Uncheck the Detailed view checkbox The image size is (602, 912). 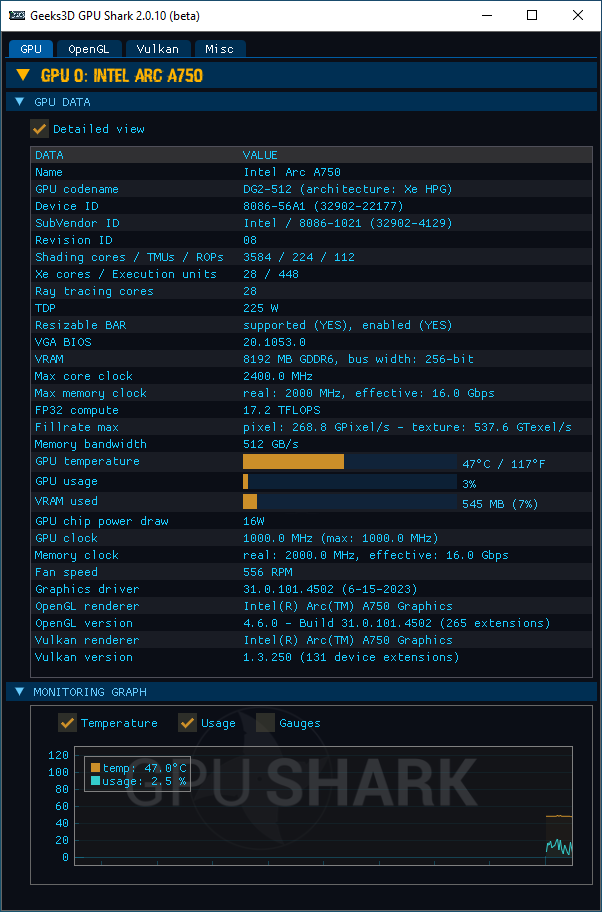(x=40, y=129)
